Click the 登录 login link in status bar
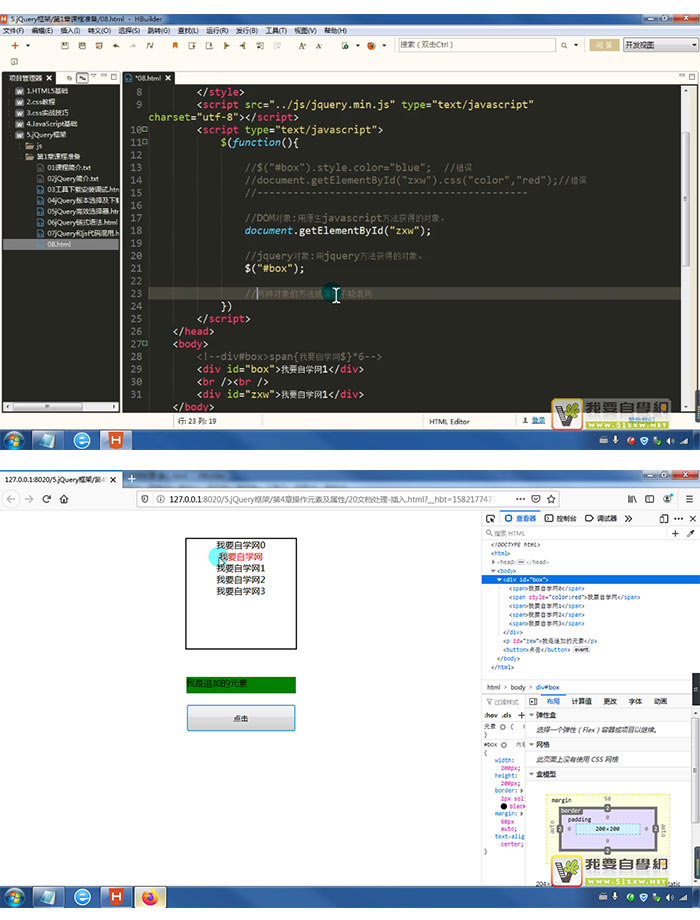Viewport: 700px width, 920px height. tap(539, 421)
